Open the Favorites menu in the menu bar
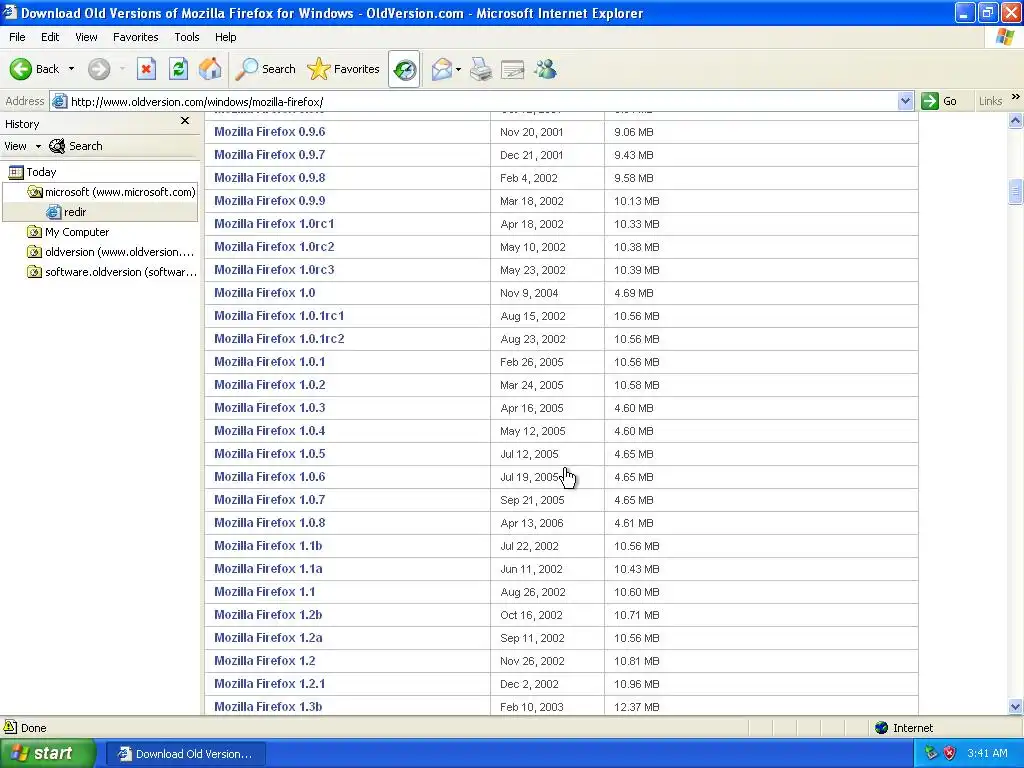 click(x=135, y=37)
